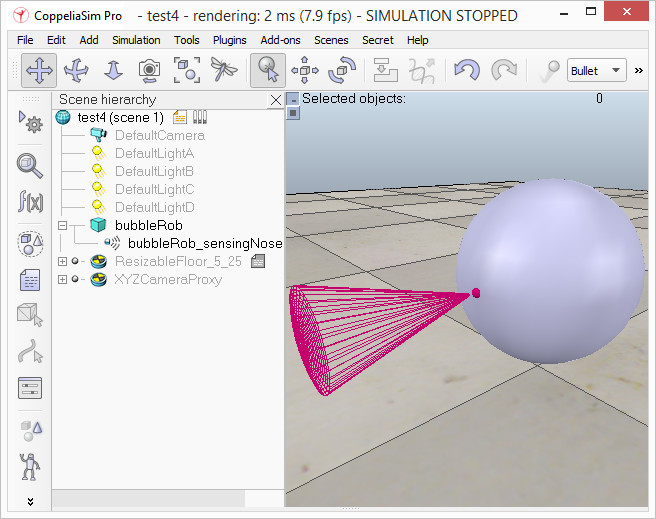Expand the XYZCameraProxy node

[x=62, y=279]
